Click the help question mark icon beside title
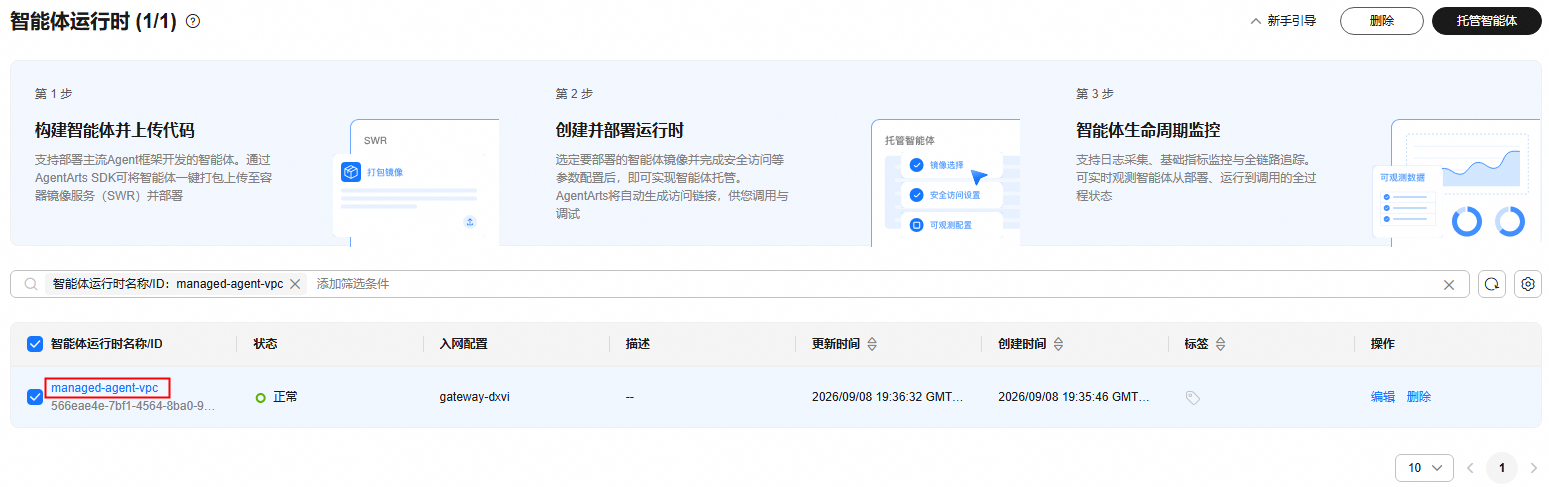The height and width of the screenshot is (487, 1549). (x=193, y=21)
